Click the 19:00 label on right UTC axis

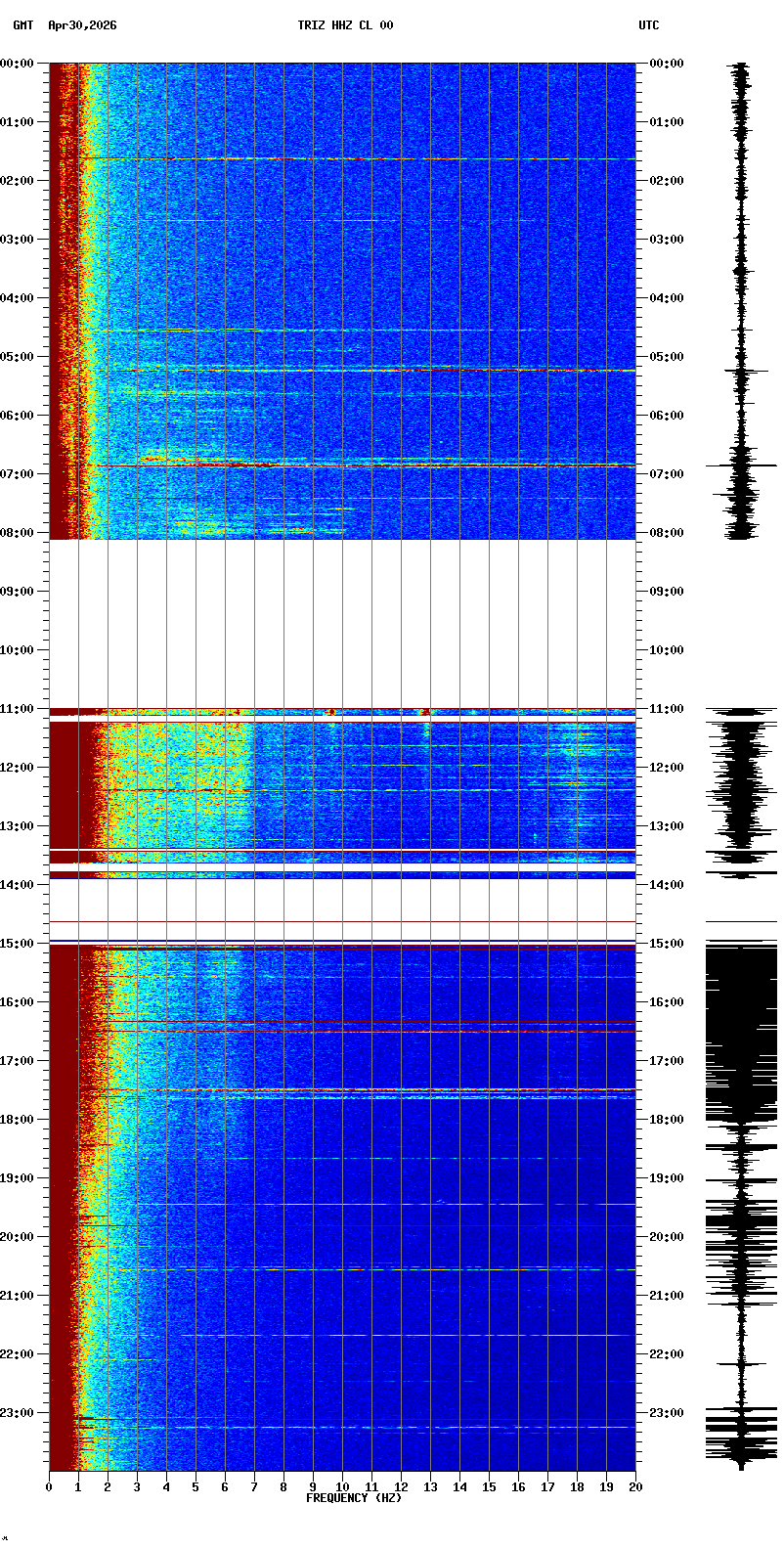pos(667,1178)
